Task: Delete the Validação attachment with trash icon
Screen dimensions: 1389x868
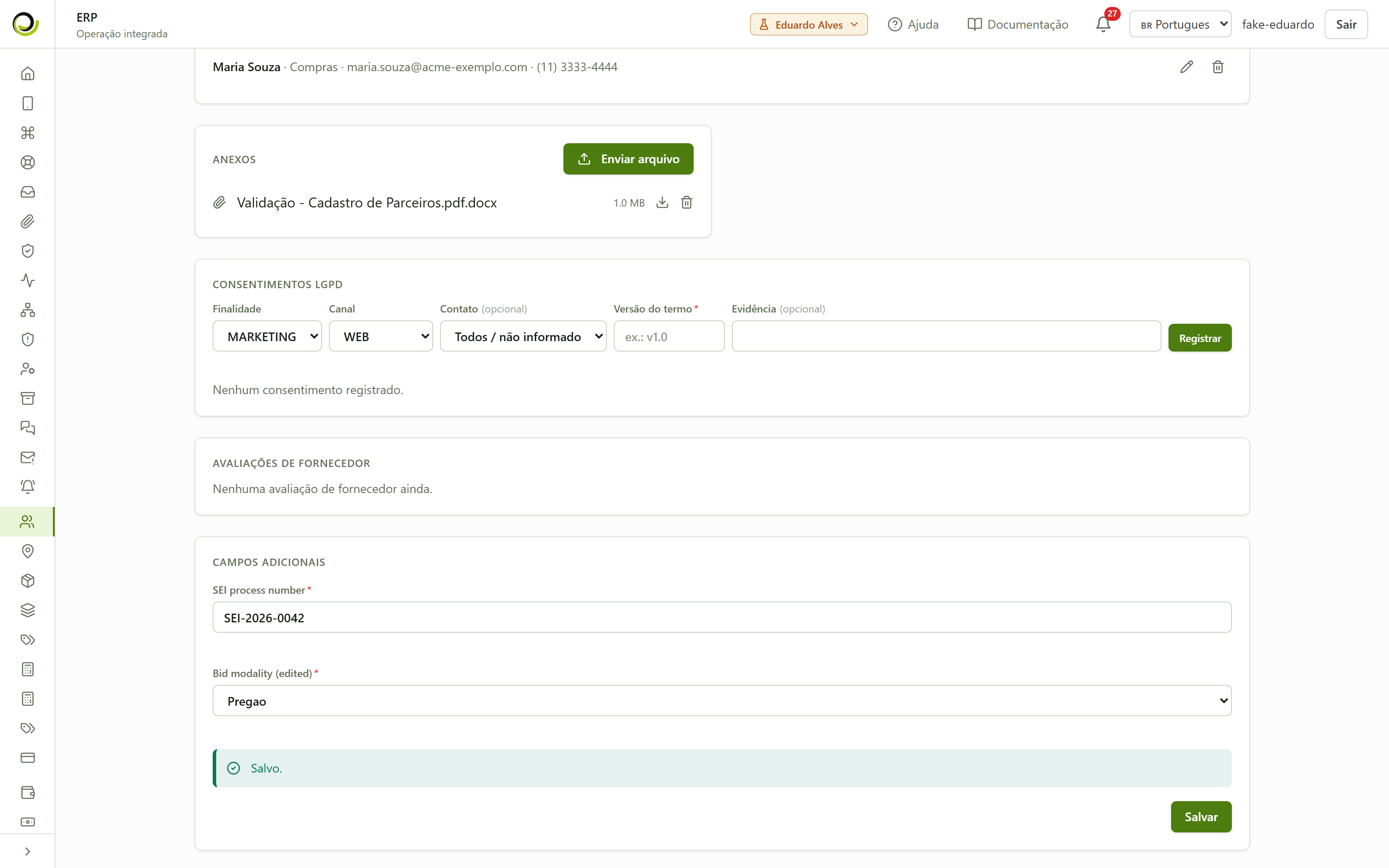Action: point(686,203)
